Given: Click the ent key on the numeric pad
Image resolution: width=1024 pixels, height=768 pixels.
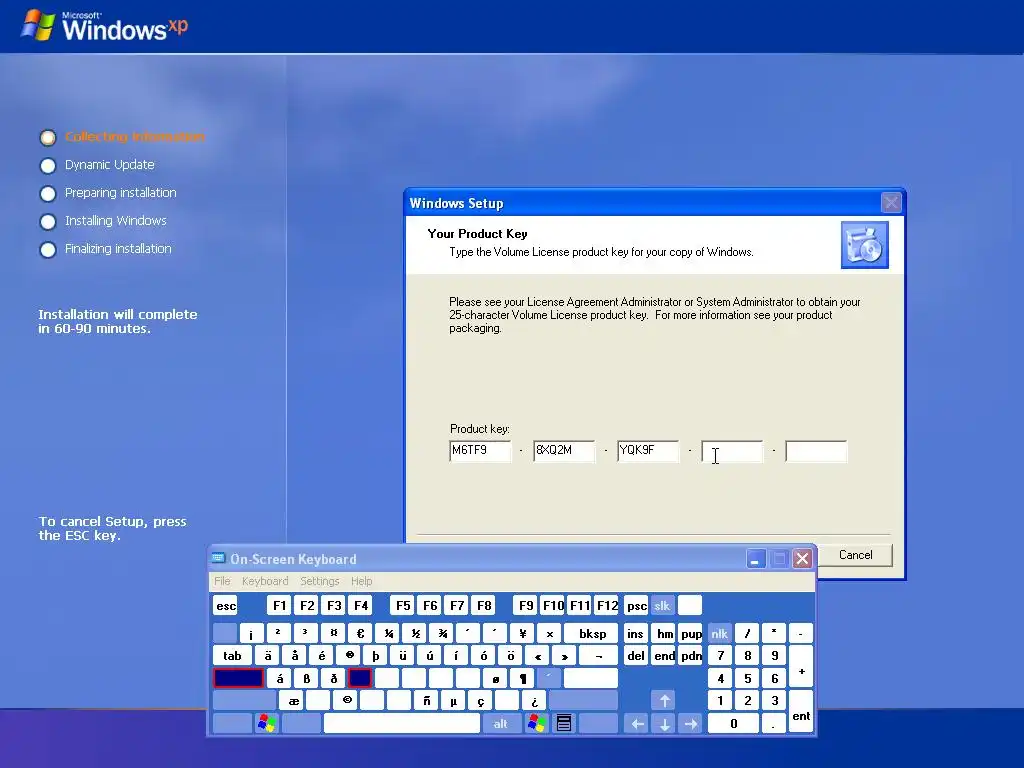Looking at the screenshot, I should 801,712.
